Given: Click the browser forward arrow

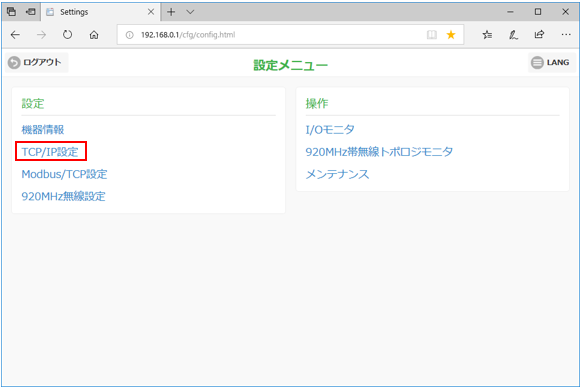Looking at the screenshot, I should click(x=42, y=35).
